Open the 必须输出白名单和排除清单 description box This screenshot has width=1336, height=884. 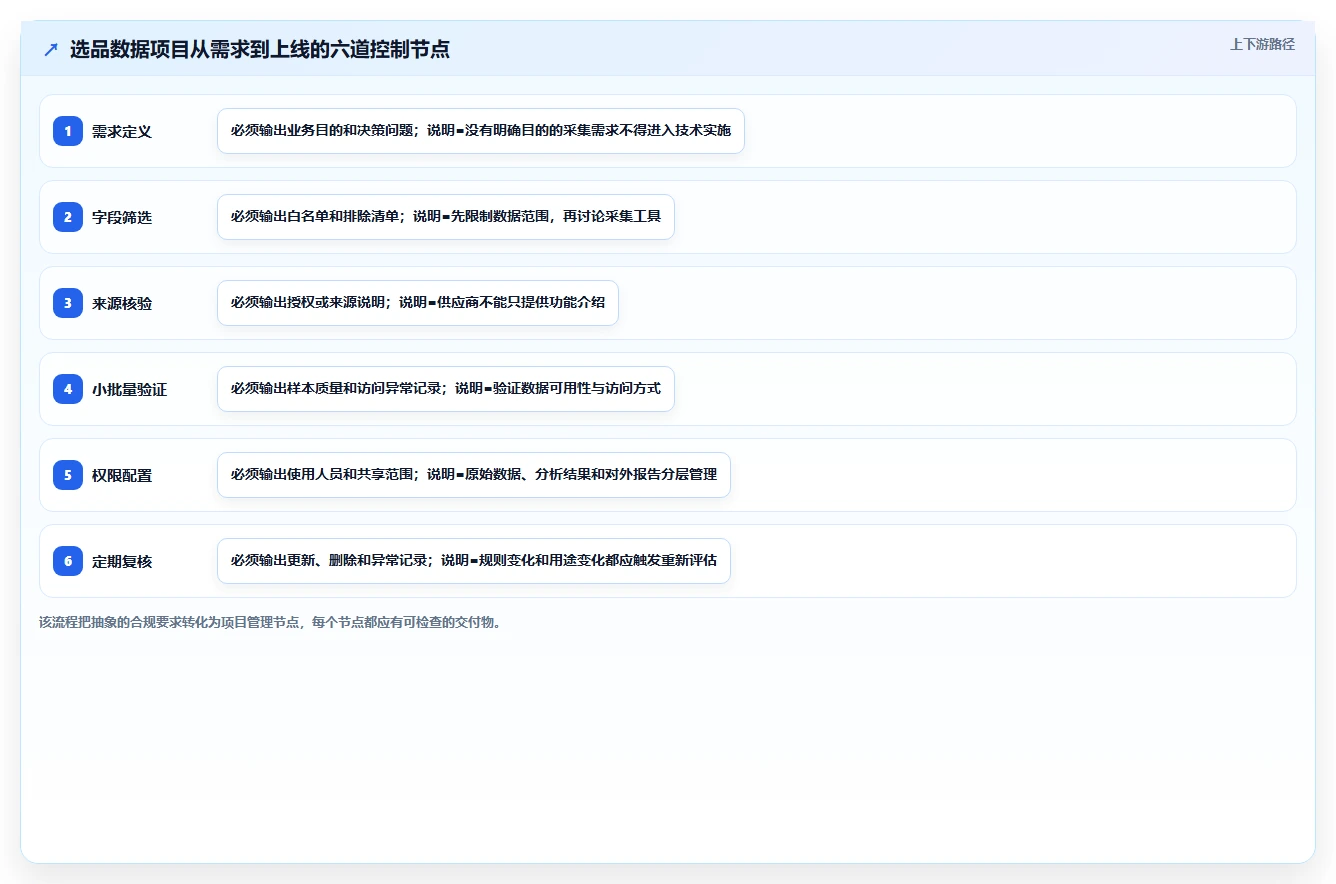point(446,217)
